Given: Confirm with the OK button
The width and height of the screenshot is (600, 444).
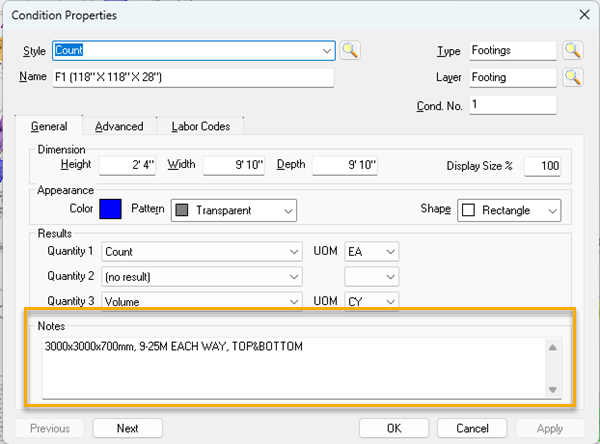Looking at the screenshot, I should [x=394, y=428].
